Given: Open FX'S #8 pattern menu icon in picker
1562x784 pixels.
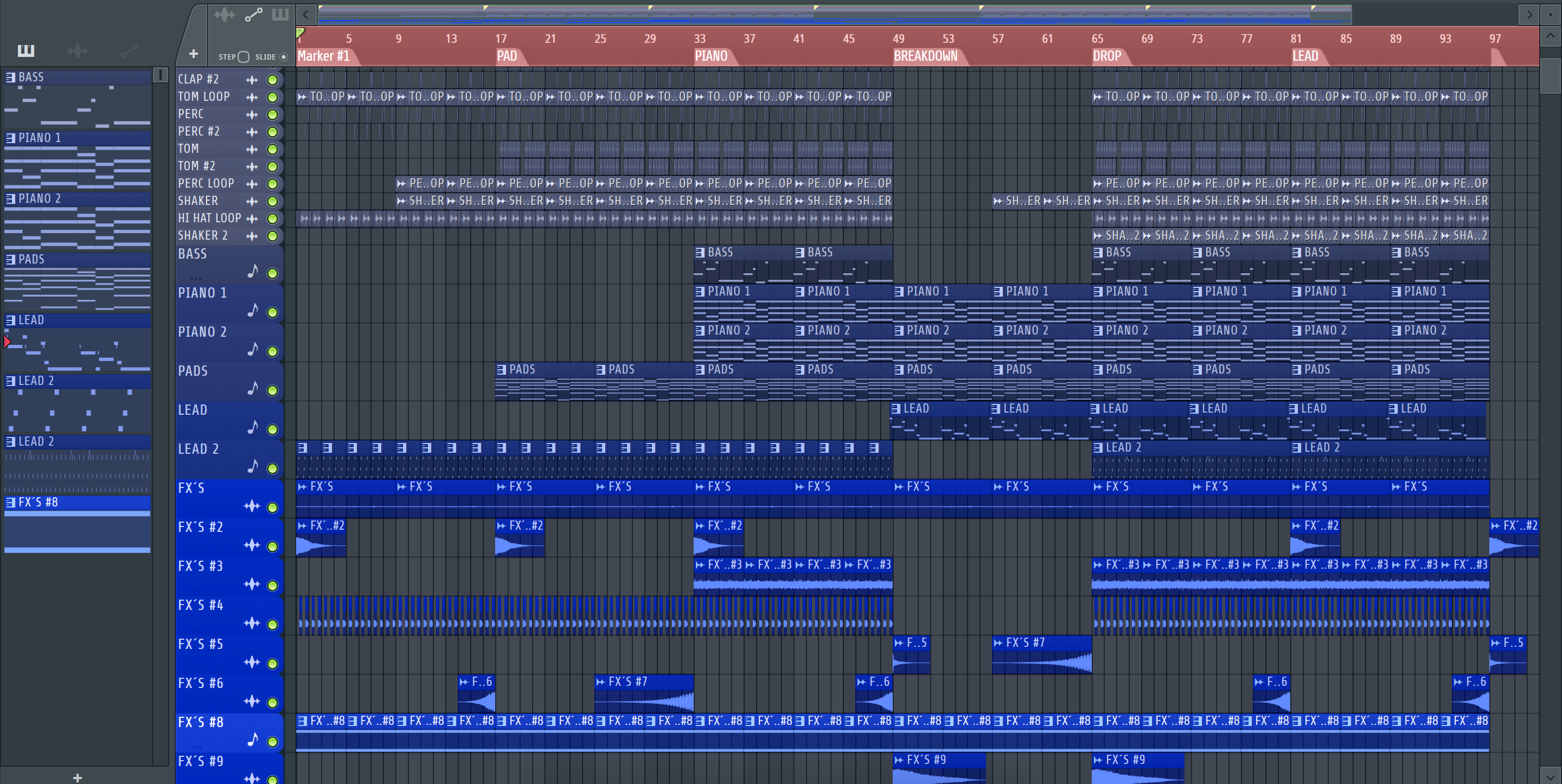Looking at the screenshot, I should coord(10,502).
